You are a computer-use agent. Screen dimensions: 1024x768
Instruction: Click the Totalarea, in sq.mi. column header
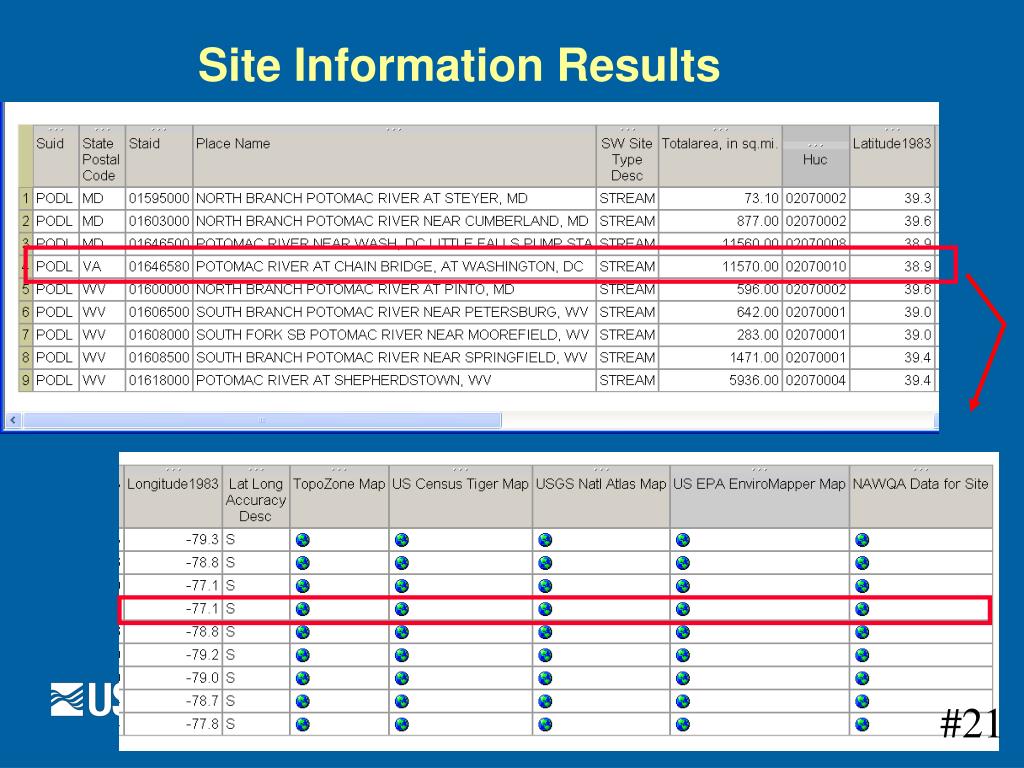click(720, 156)
